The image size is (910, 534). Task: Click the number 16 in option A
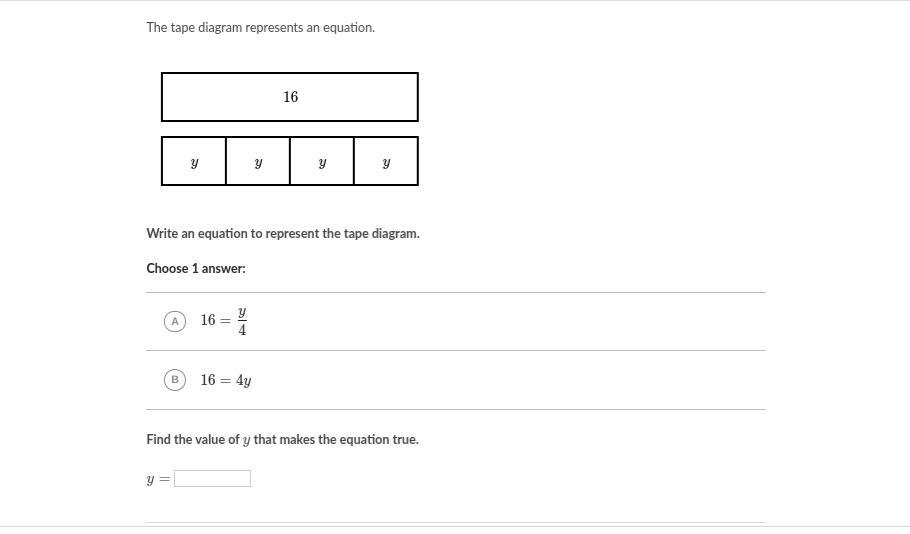click(x=208, y=321)
